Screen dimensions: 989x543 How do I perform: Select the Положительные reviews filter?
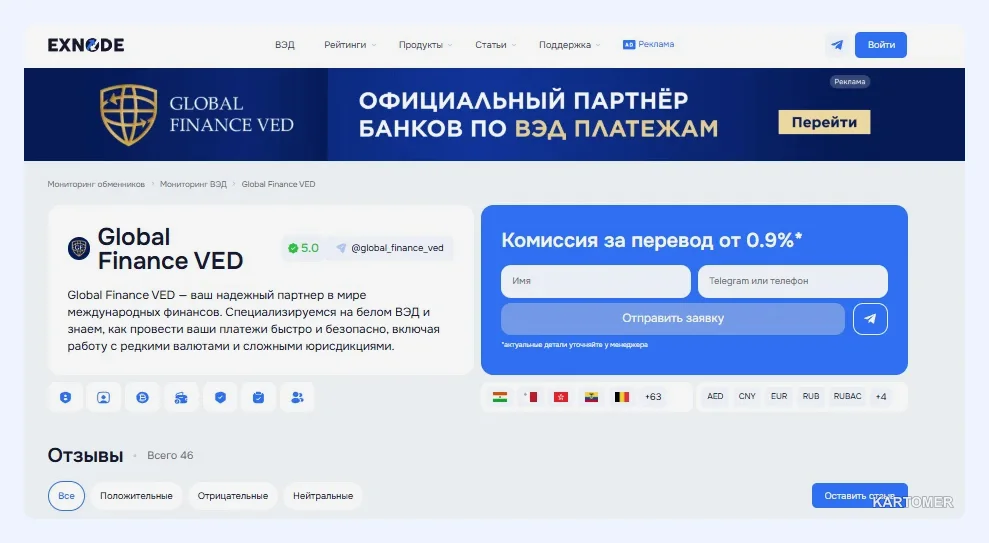click(136, 496)
